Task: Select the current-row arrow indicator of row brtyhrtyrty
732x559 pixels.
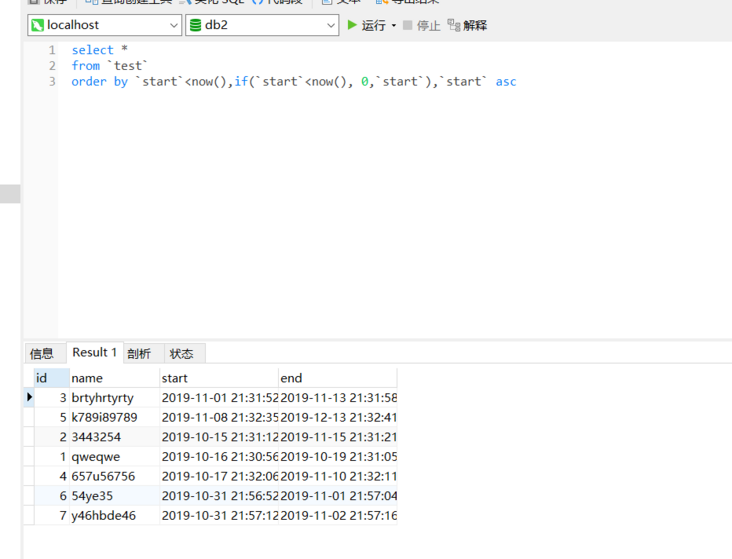Action: pyautogui.click(x=29, y=397)
